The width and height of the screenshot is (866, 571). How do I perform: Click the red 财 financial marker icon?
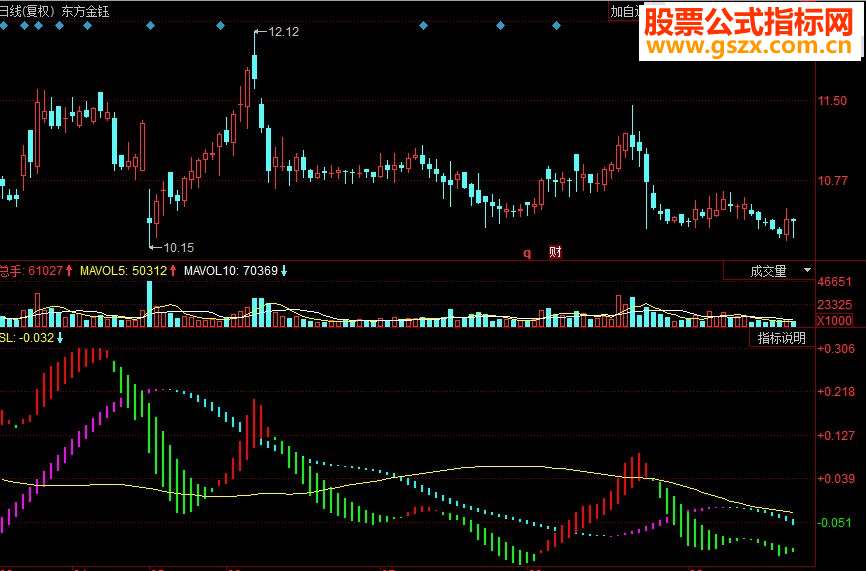coord(556,252)
